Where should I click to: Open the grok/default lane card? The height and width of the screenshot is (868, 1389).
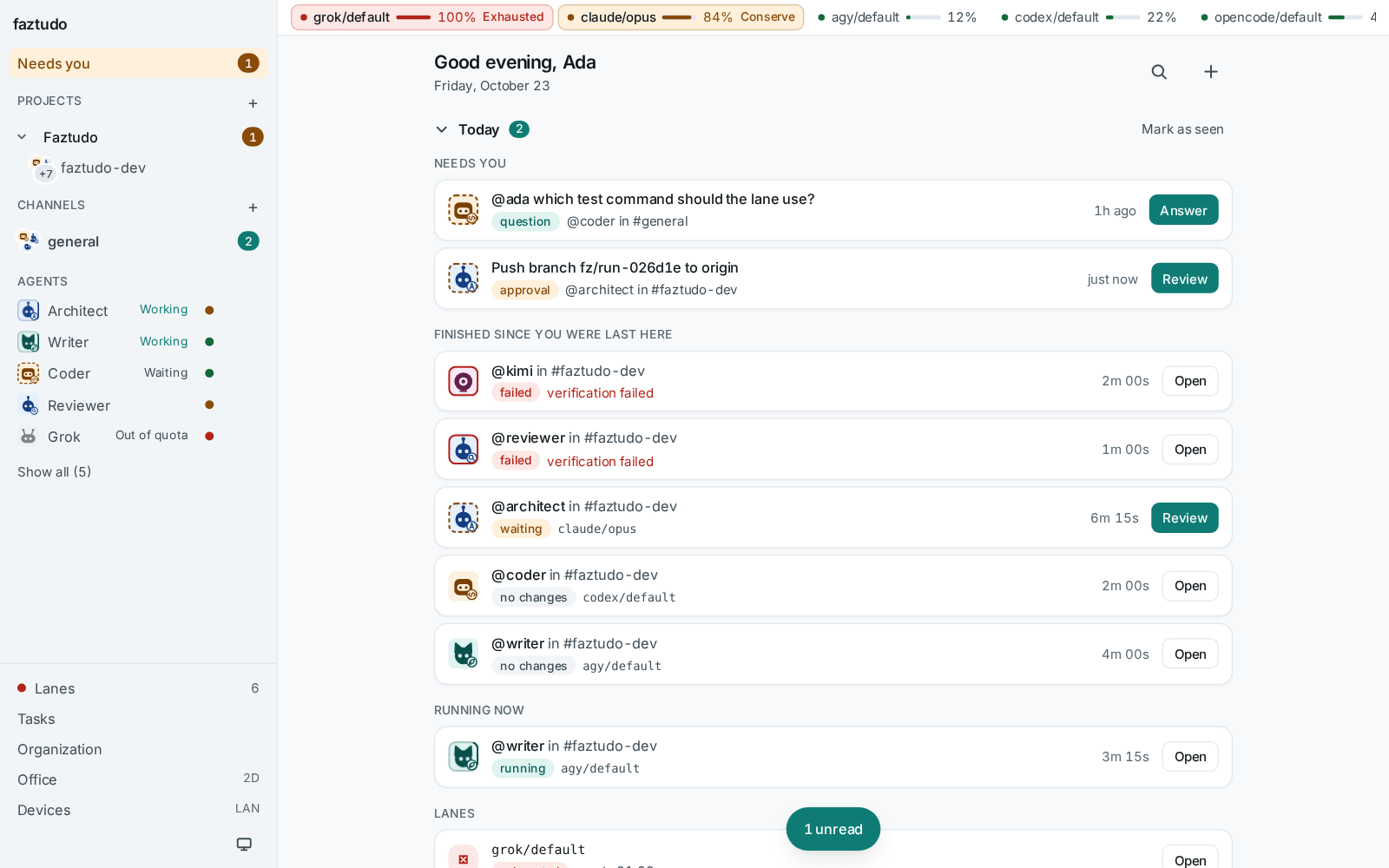1190,858
